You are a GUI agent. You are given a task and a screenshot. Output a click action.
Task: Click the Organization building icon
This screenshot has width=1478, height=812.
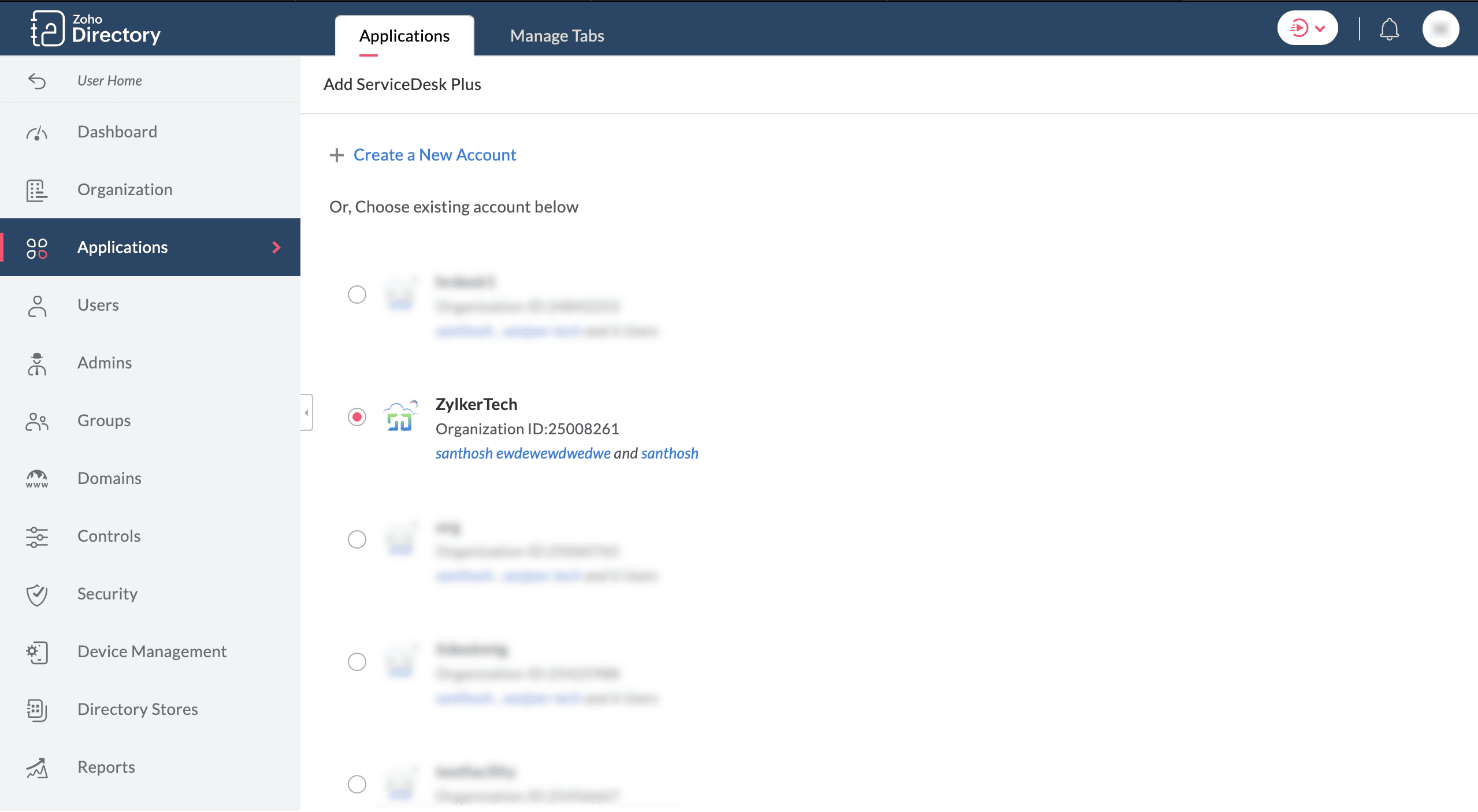37,190
